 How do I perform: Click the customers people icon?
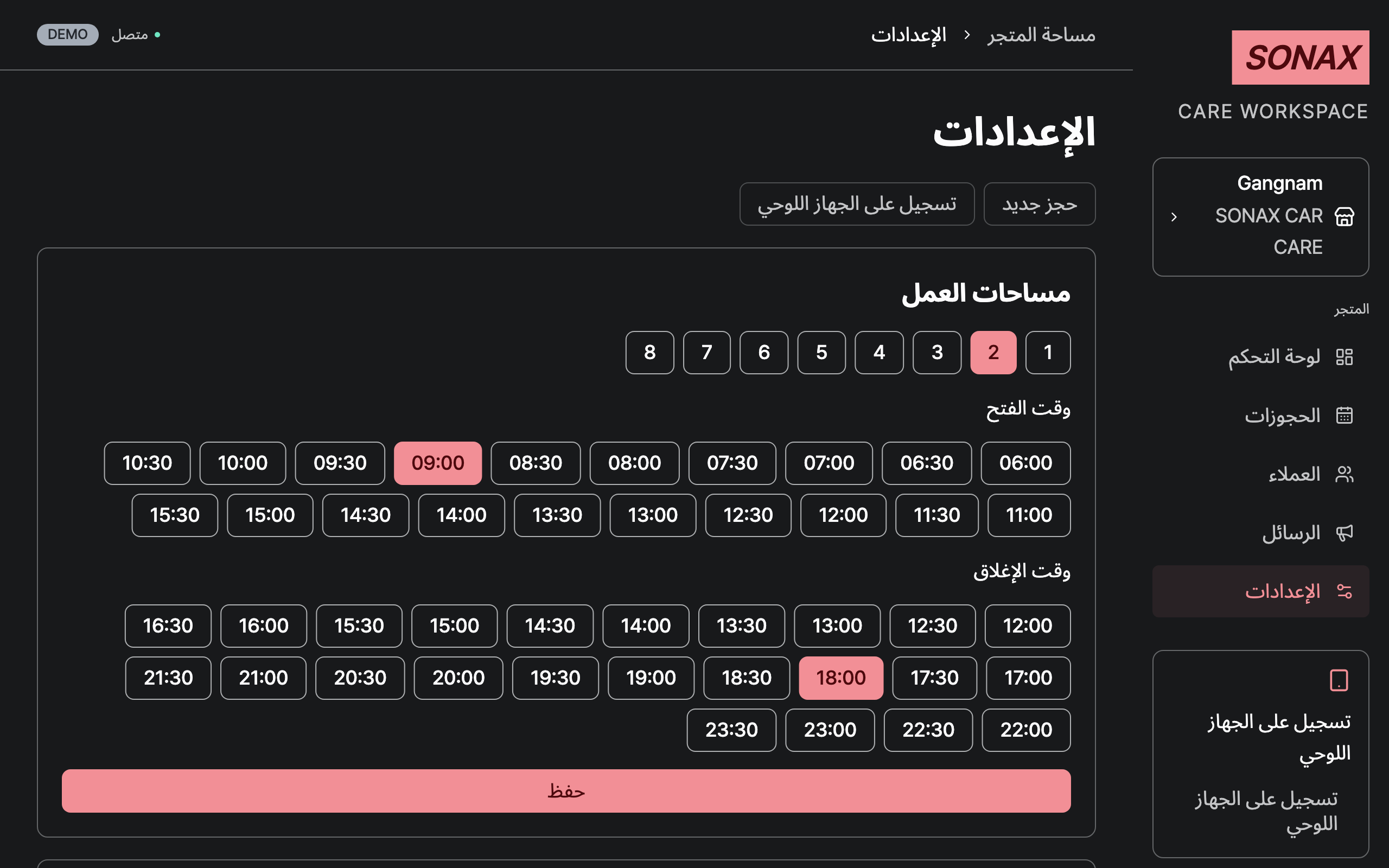point(1344,474)
